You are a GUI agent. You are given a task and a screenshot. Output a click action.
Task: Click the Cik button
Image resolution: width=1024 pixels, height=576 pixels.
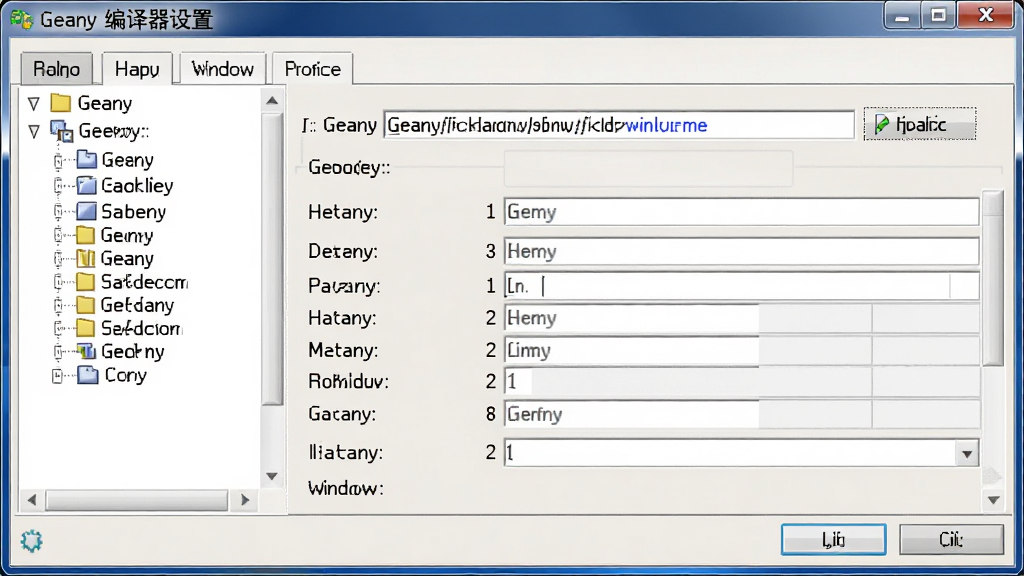coord(951,539)
